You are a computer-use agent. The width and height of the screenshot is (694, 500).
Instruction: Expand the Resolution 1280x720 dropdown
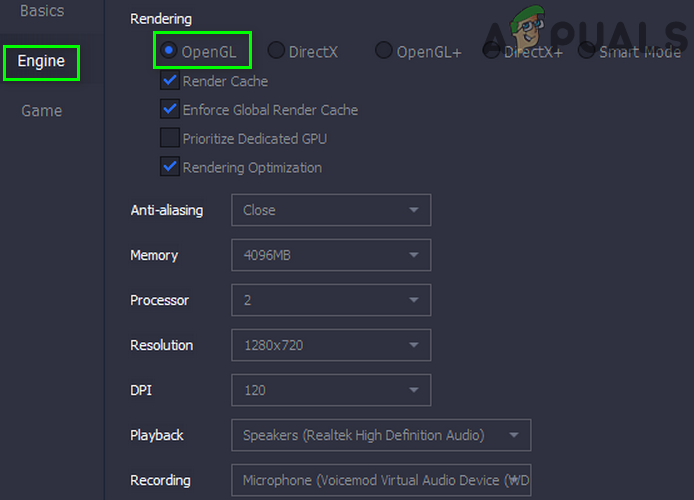(331, 345)
